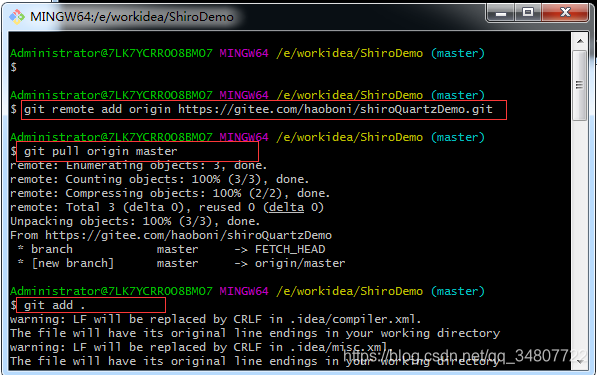Click the scrollbar down arrow
Image resolution: width=597 pixels, height=375 pixels.
(580, 362)
